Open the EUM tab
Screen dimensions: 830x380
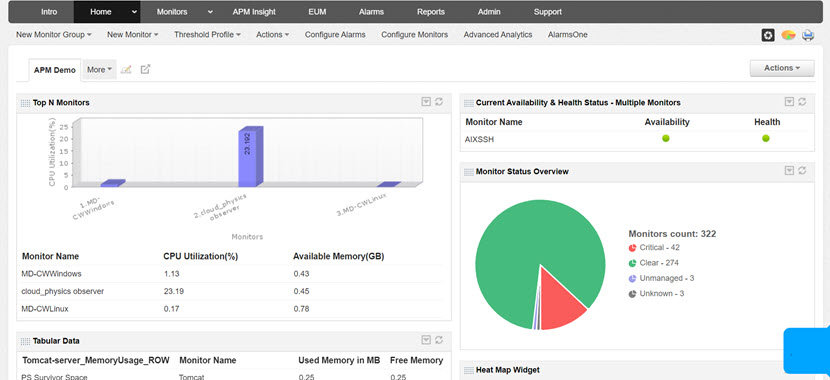317,12
